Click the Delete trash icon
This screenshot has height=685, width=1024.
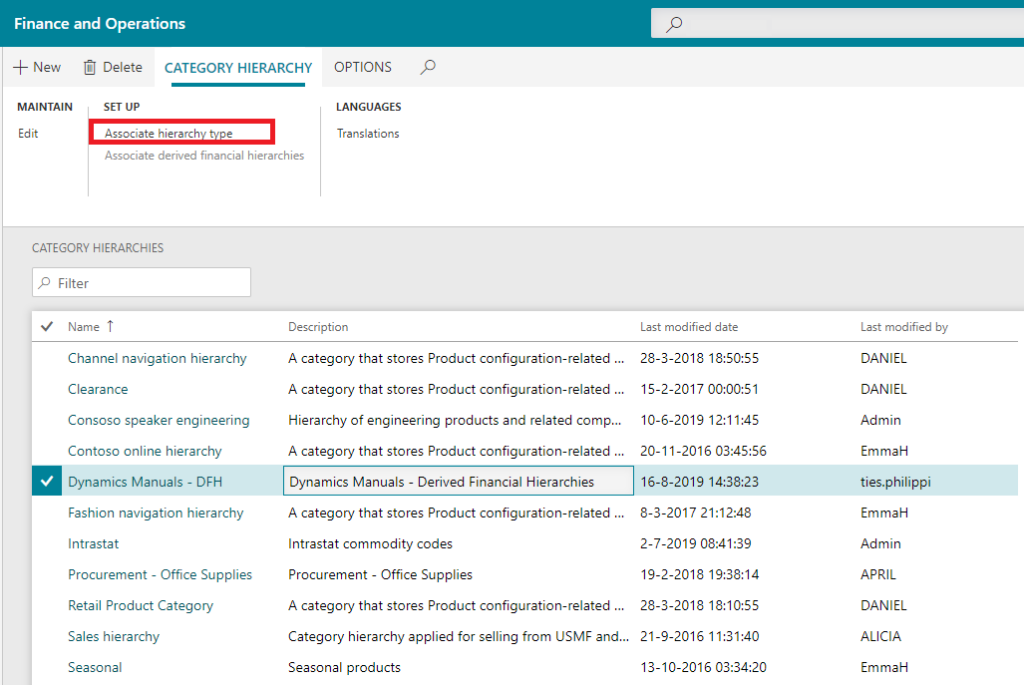[x=90, y=67]
